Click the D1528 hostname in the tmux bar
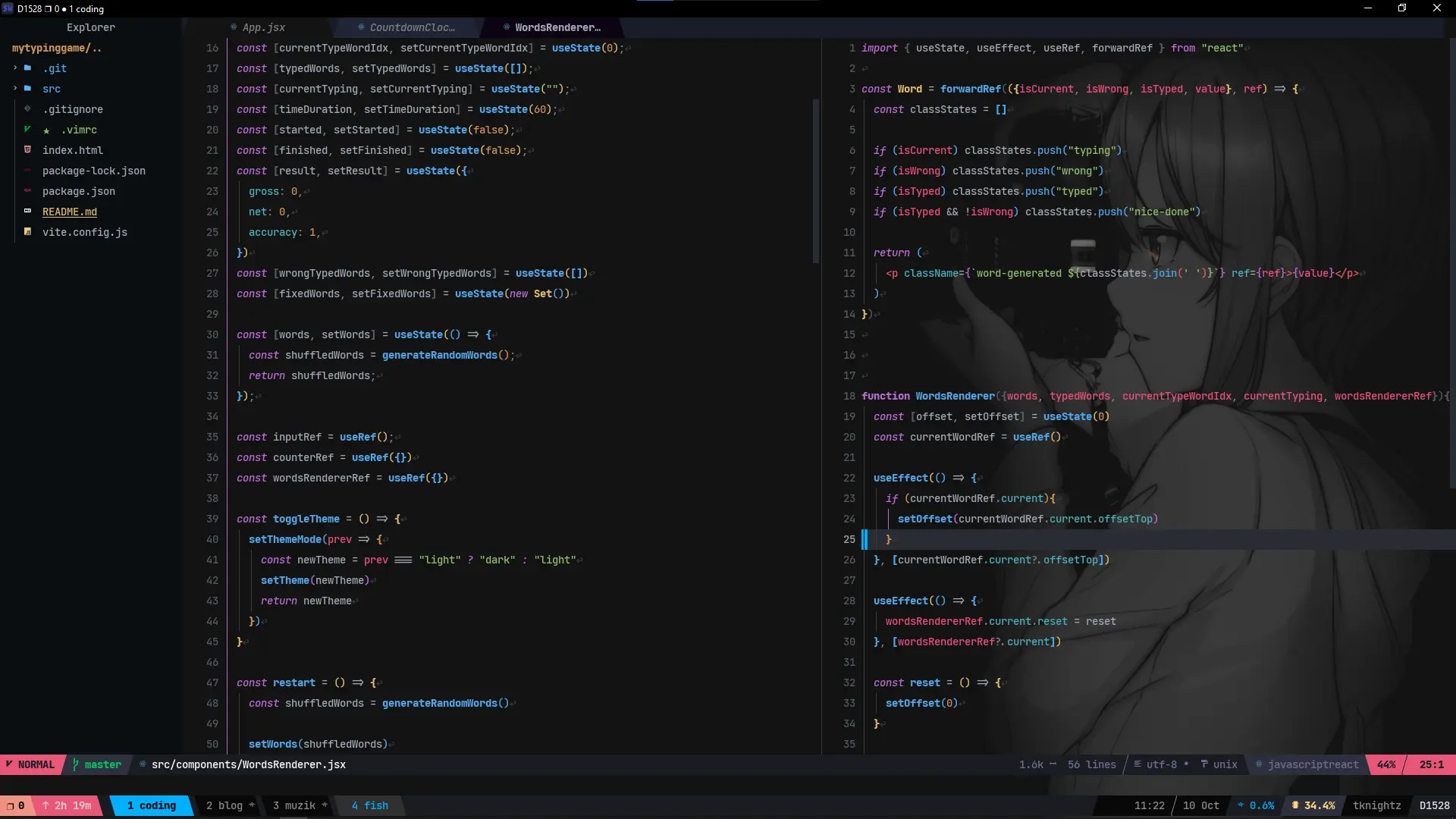 [1435, 805]
